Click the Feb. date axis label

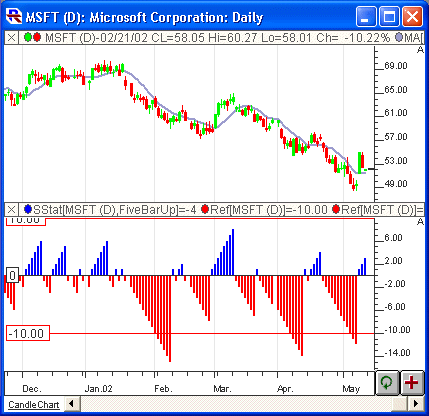point(163,389)
